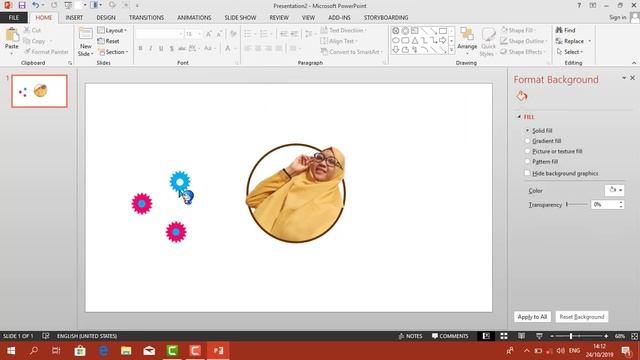Click the zoom in plus button

click(606, 336)
